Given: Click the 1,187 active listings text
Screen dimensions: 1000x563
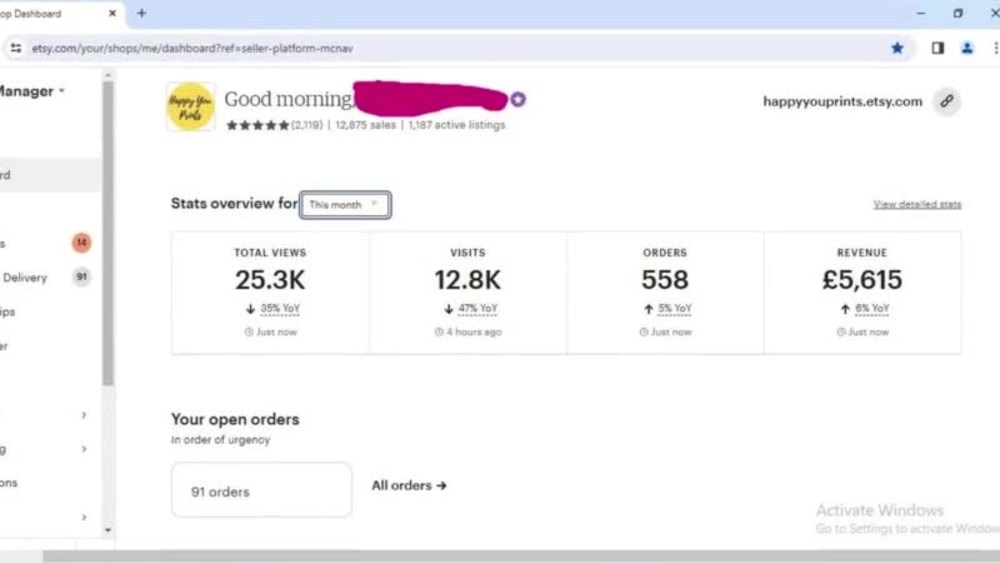Looking at the screenshot, I should click(457, 125).
